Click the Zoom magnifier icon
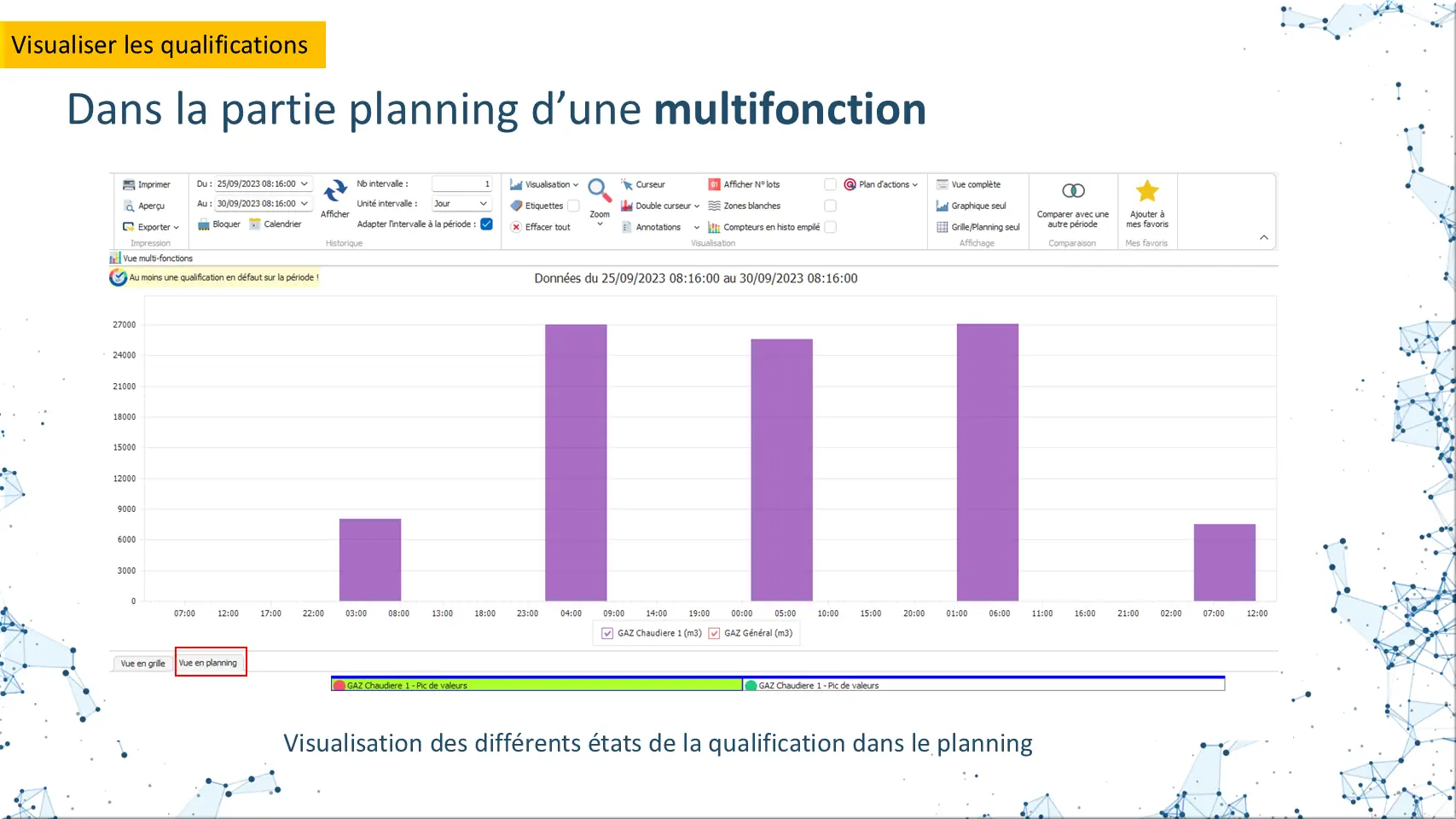This screenshot has width=1456, height=819. click(x=599, y=190)
